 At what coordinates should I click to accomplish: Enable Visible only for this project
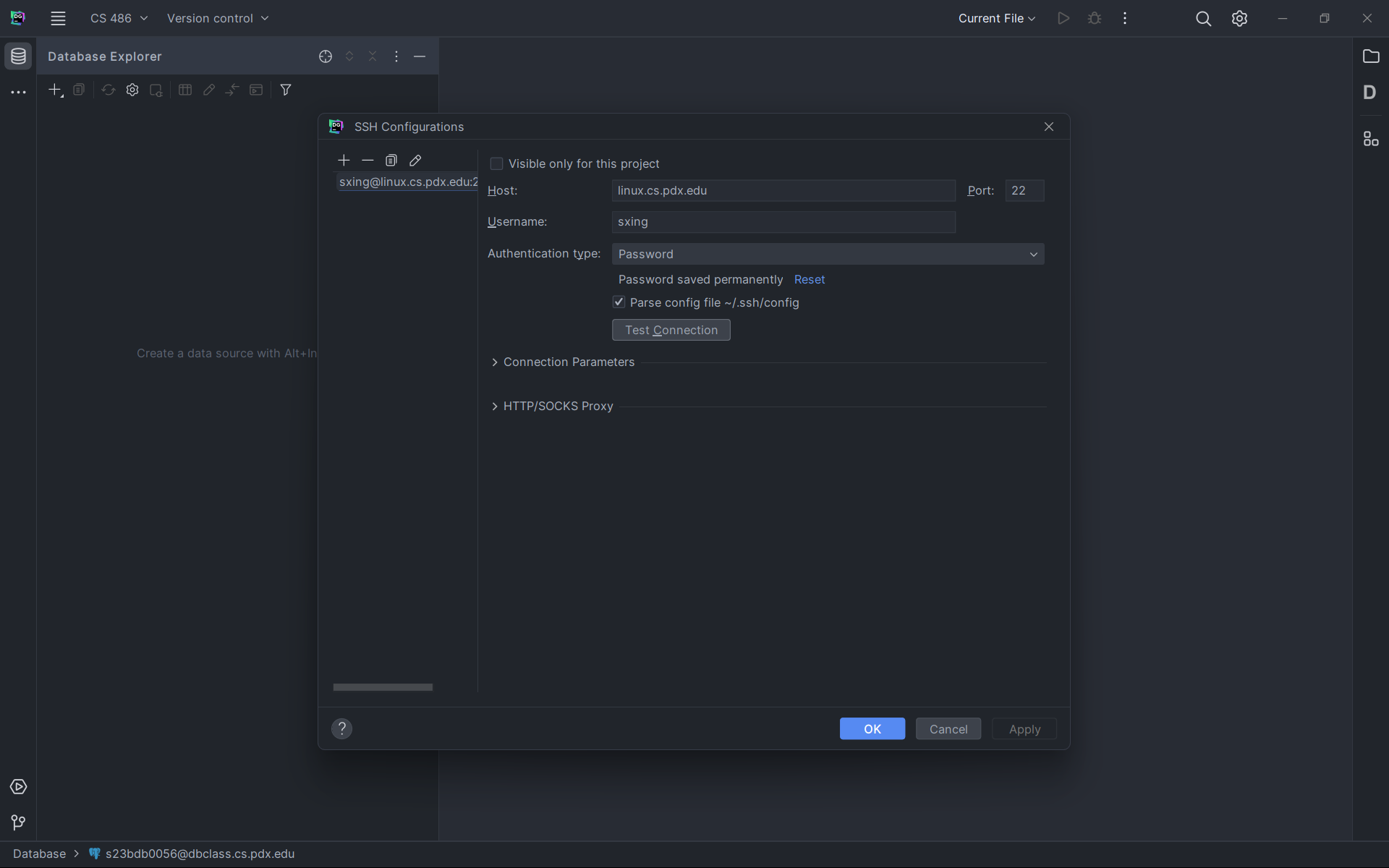497,164
